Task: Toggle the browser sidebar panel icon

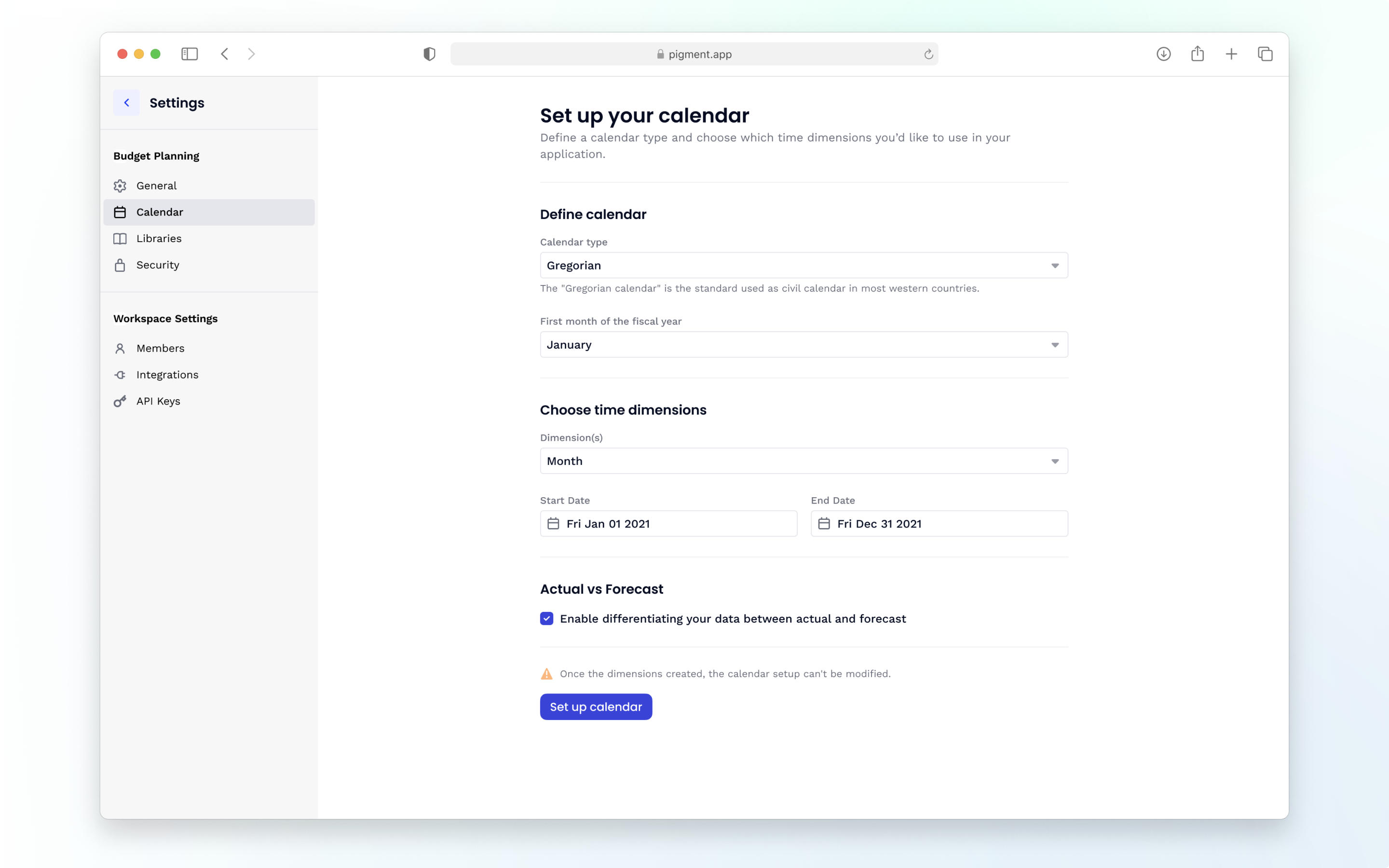Action: click(x=190, y=54)
